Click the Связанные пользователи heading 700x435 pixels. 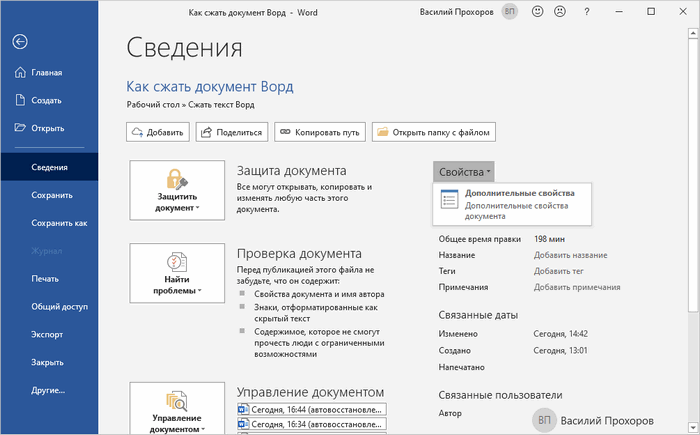500,395
